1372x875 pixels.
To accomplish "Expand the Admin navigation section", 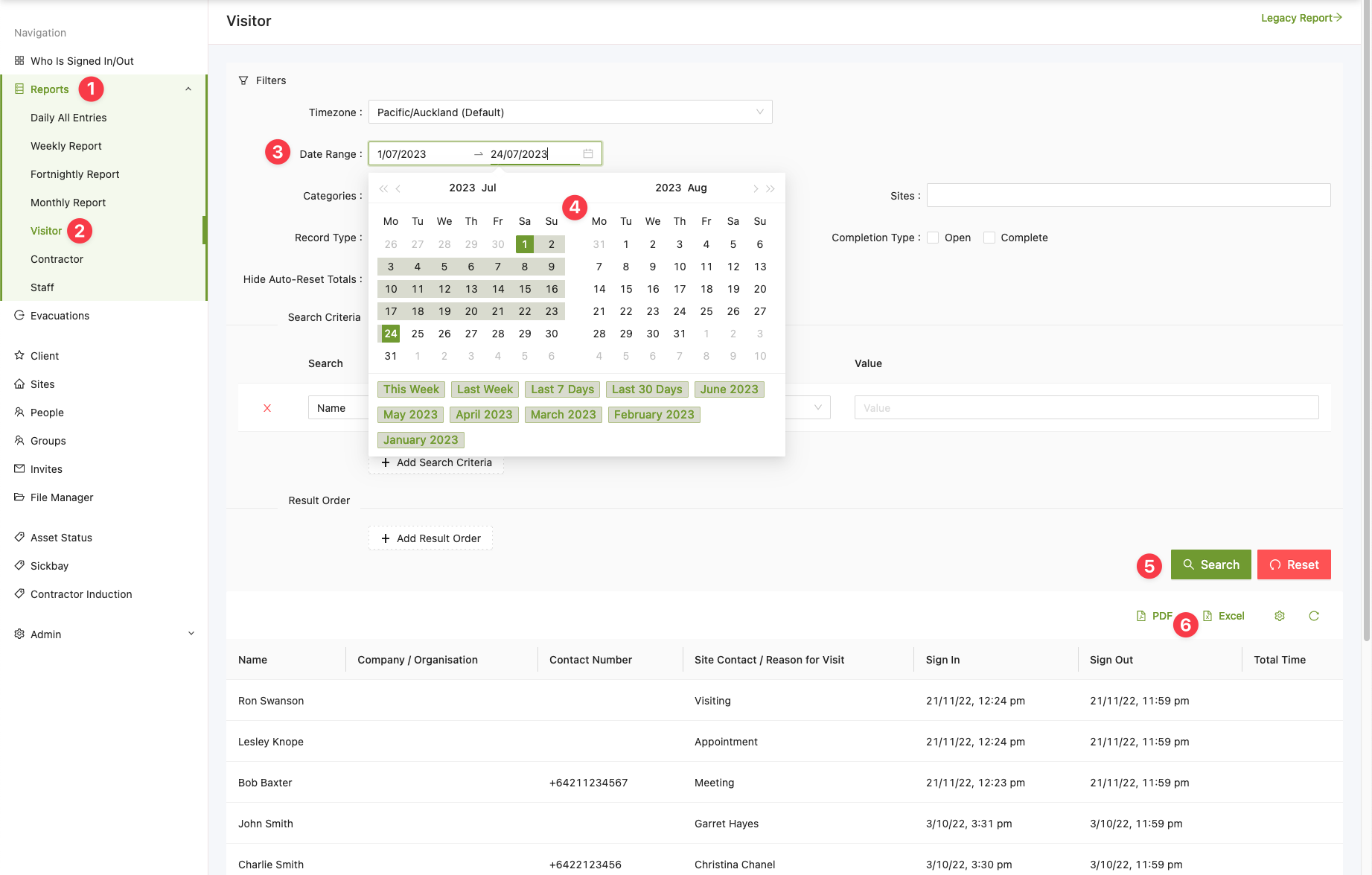I will coord(191,634).
